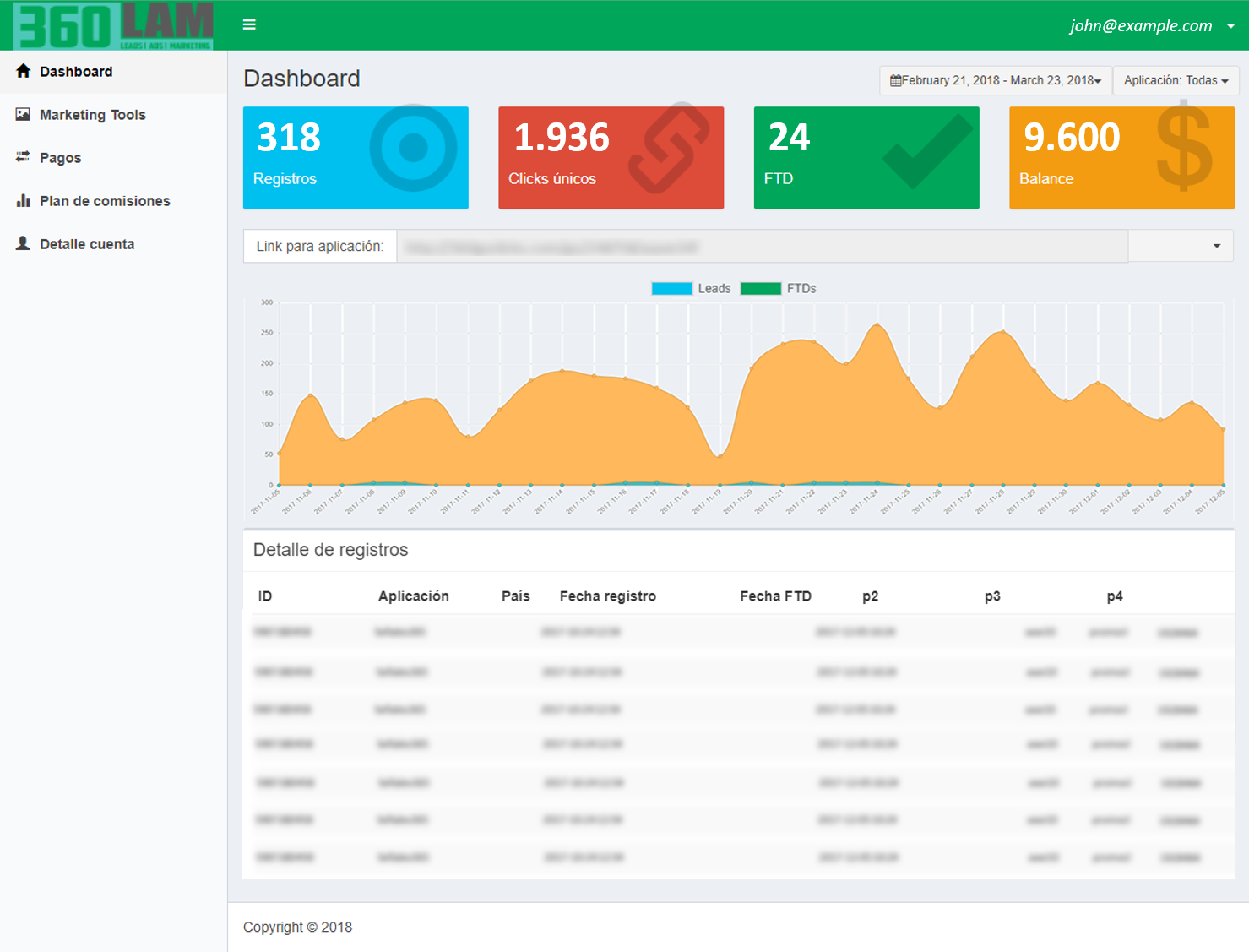Click the calendar icon in date range
1249x952 pixels.
[x=895, y=80]
